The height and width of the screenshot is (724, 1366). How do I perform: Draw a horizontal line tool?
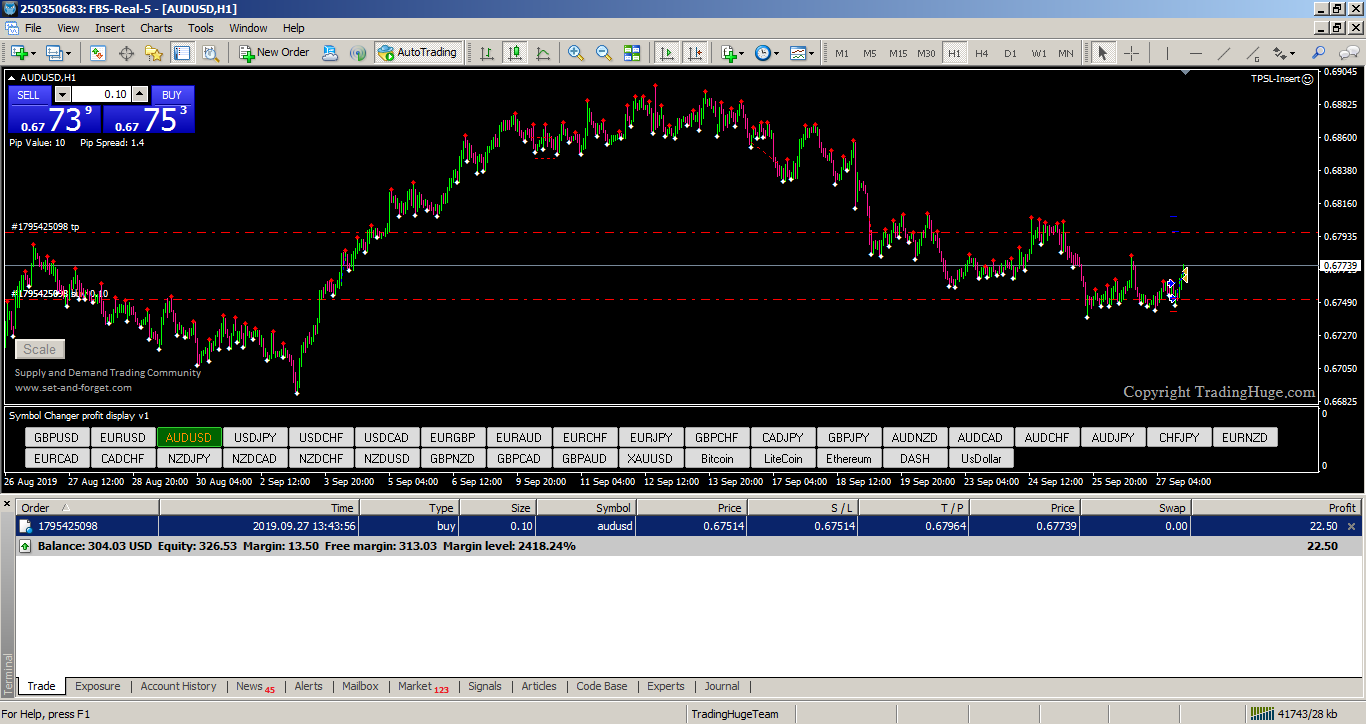[1195, 53]
